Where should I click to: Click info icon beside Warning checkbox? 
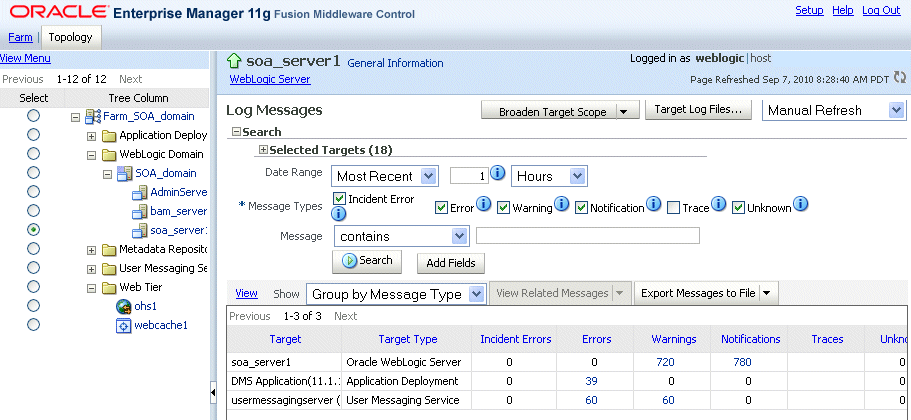pyautogui.click(x=561, y=204)
